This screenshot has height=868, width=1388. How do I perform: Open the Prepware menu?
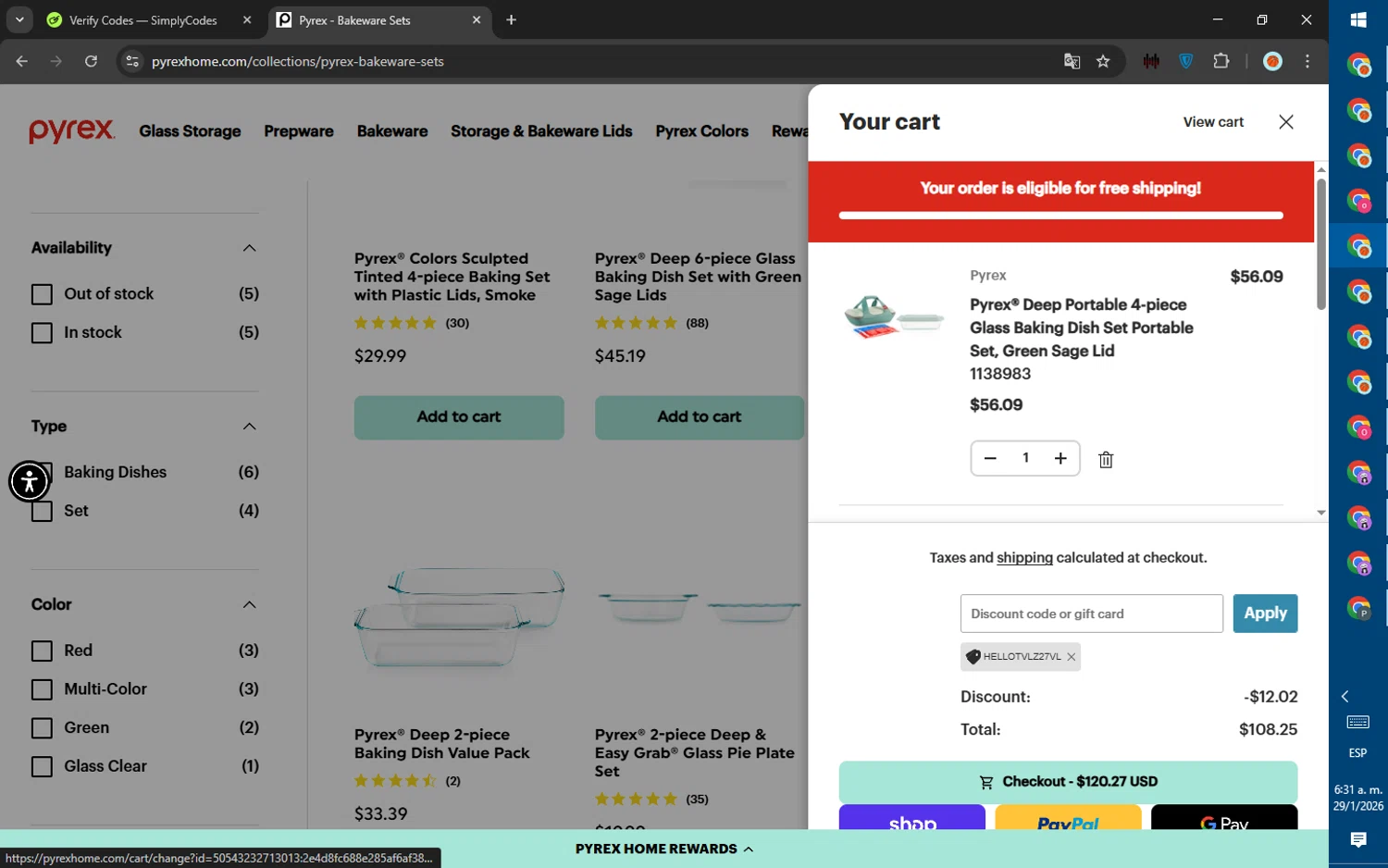coord(299,131)
